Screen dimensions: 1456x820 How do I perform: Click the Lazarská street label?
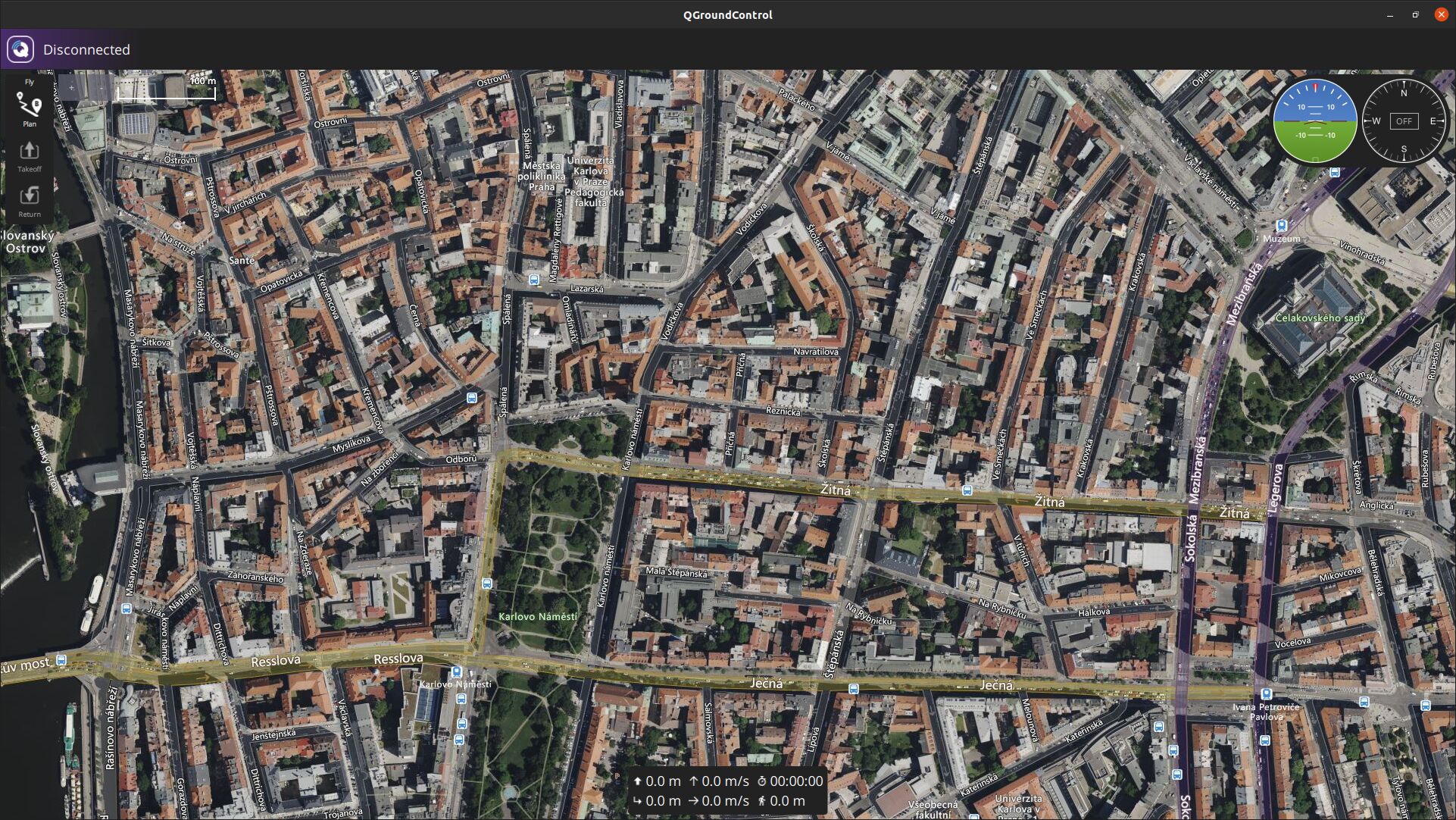point(587,289)
